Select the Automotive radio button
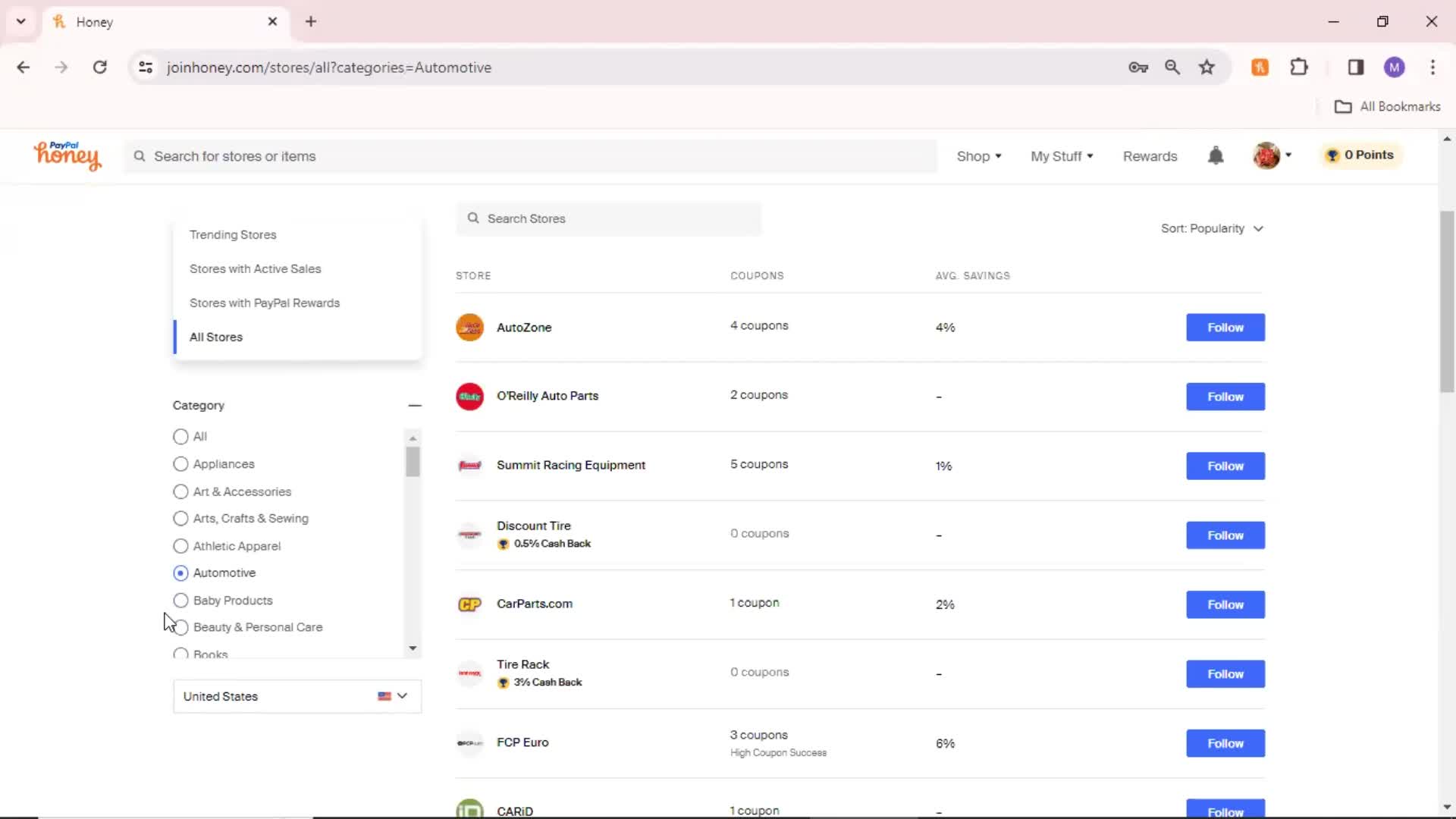 click(181, 572)
